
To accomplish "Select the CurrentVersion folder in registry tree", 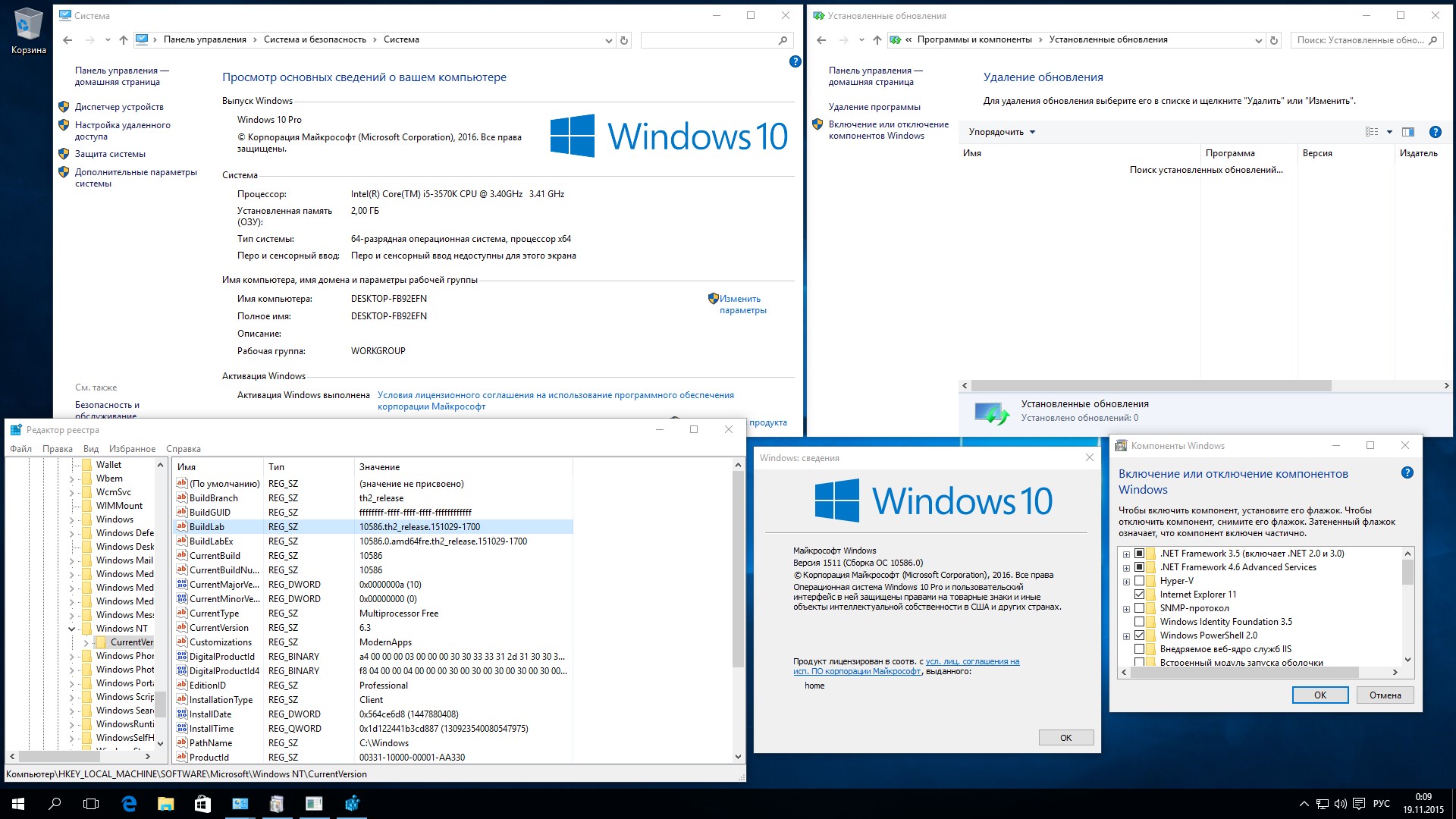I will pos(124,642).
